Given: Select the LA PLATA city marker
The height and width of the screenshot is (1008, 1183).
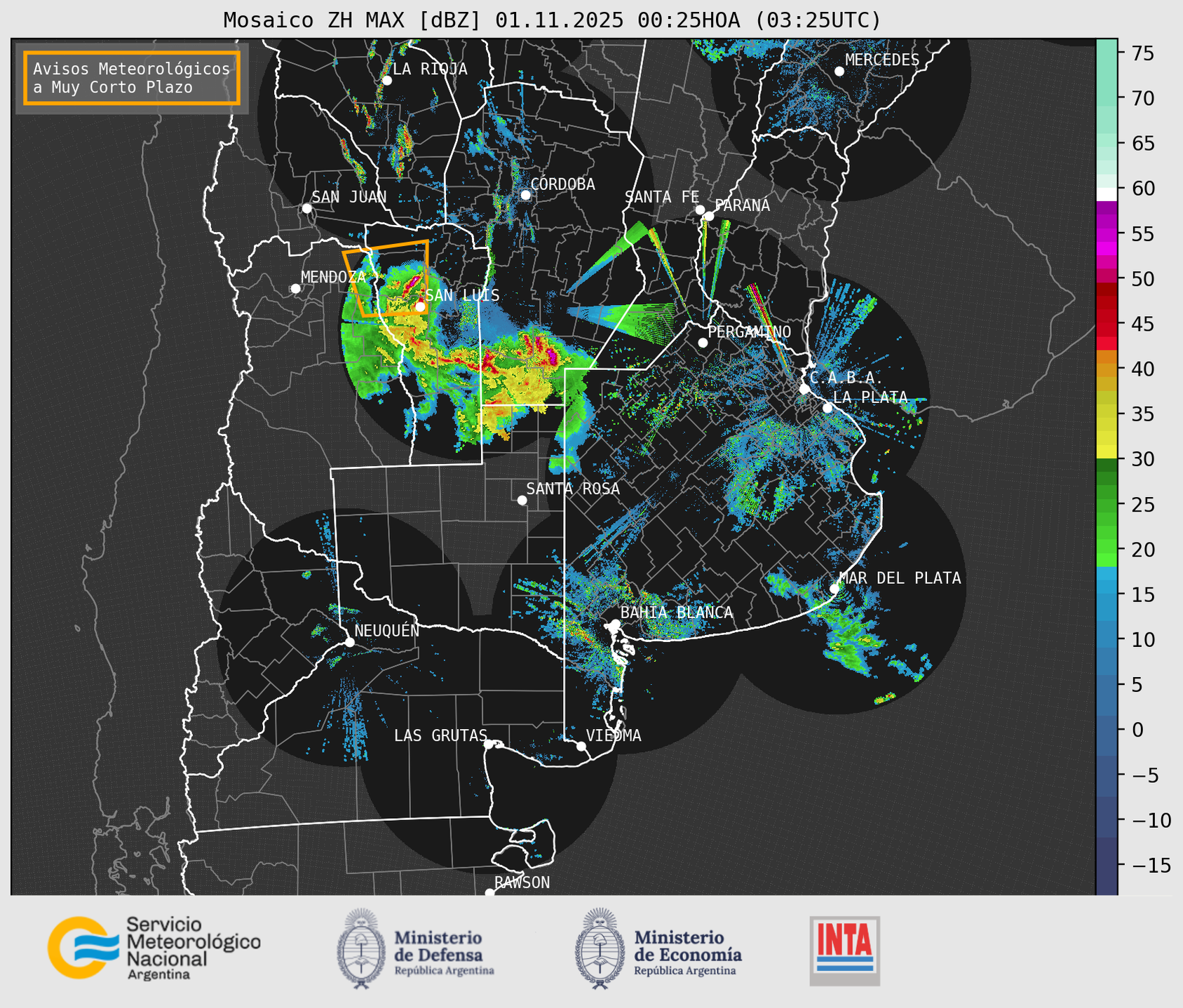Looking at the screenshot, I should click(827, 408).
